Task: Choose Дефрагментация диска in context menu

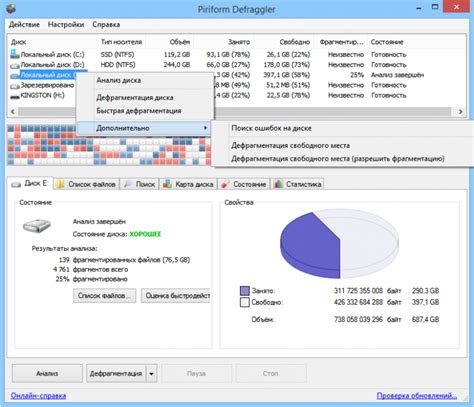Action: click(x=145, y=98)
